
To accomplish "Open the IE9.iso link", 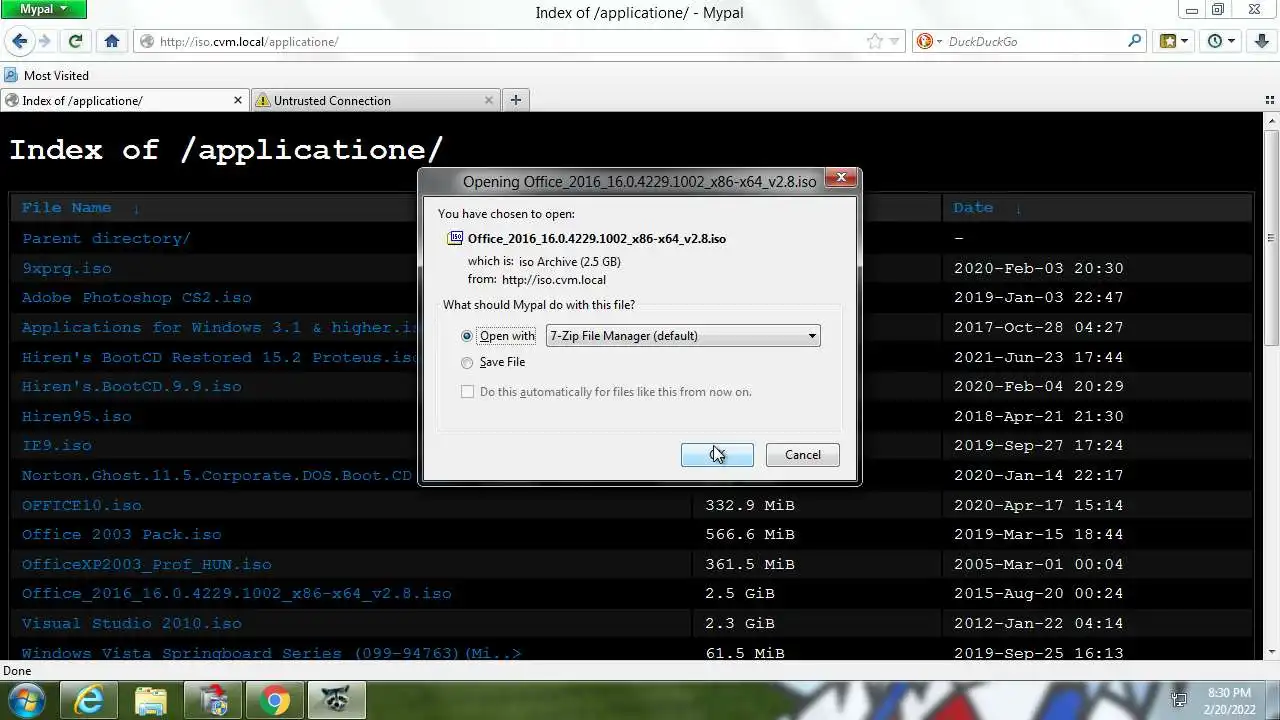I will click(57, 445).
